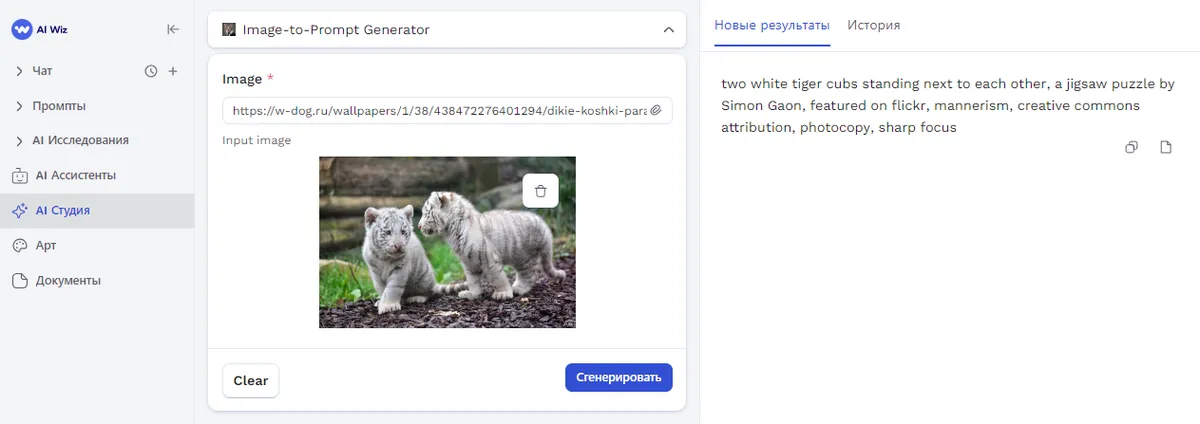
Task: Focus the Image URL input field
Action: point(447,110)
